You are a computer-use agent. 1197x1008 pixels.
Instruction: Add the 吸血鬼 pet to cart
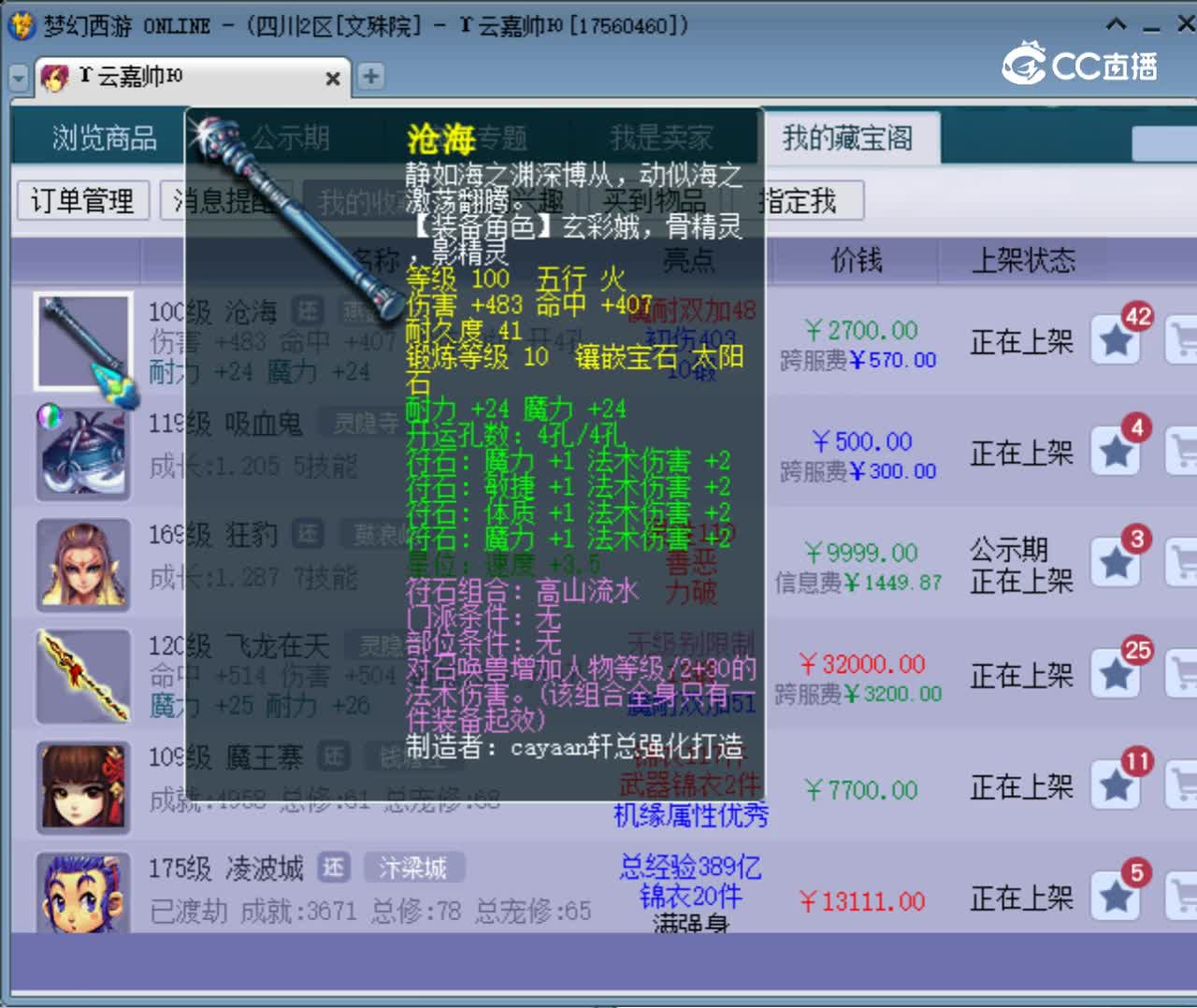coord(1182,453)
